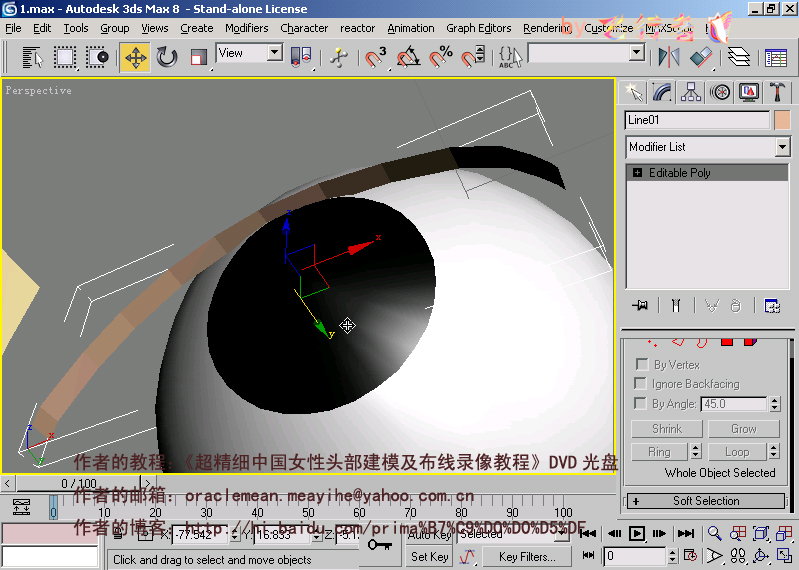The width and height of the screenshot is (799, 570).
Task: Click the Maximize Viewport Toggle
Action: pyautogui.click(x=784, y=555)
